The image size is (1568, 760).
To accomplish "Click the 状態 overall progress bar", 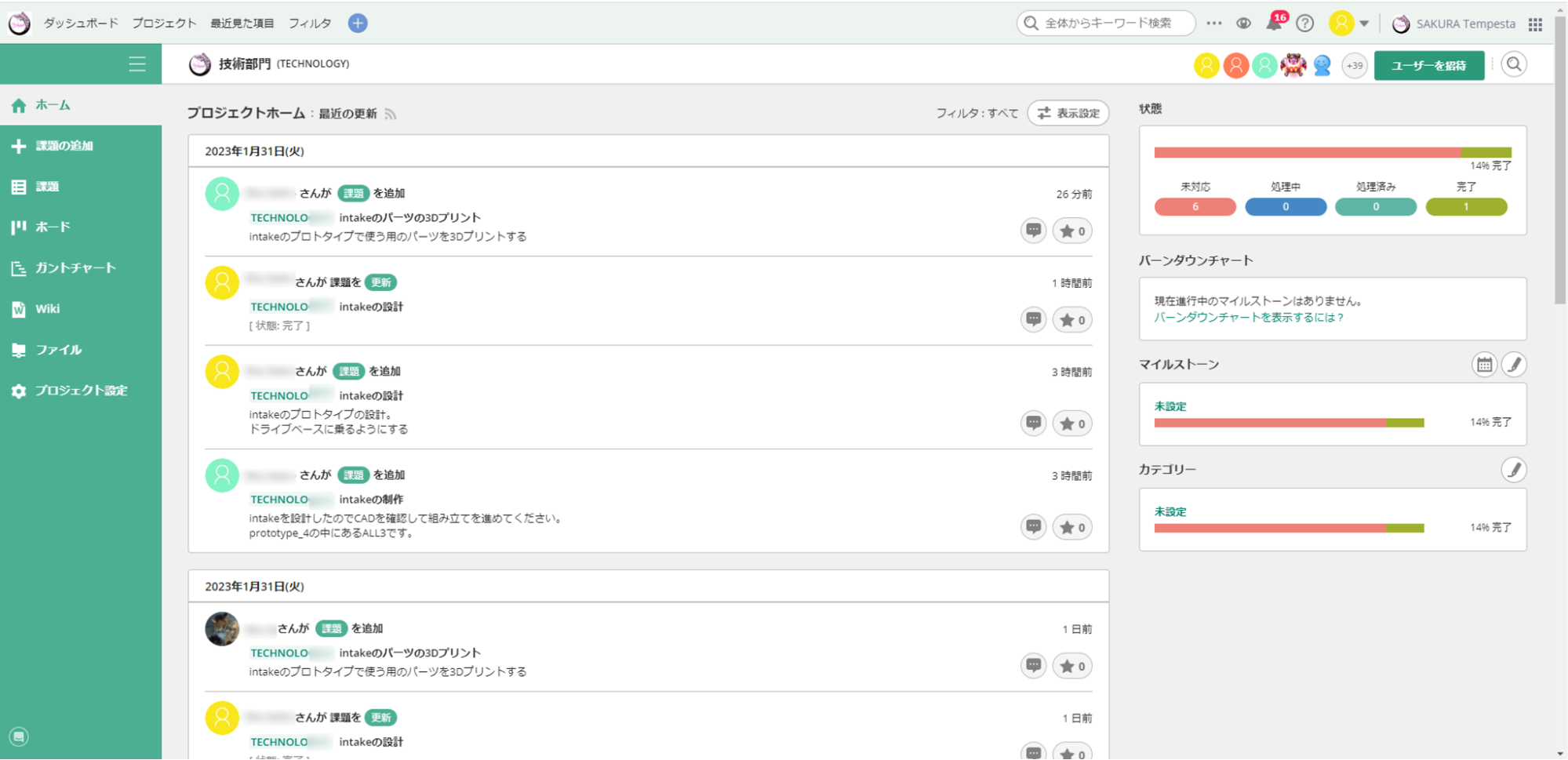I will (x=1333, y=153).
